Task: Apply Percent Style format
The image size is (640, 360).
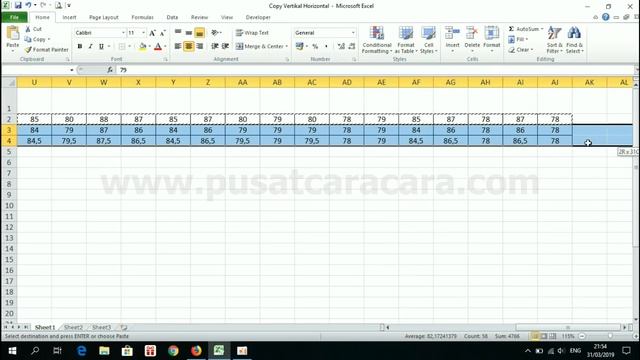Action: tap(315, 47)
